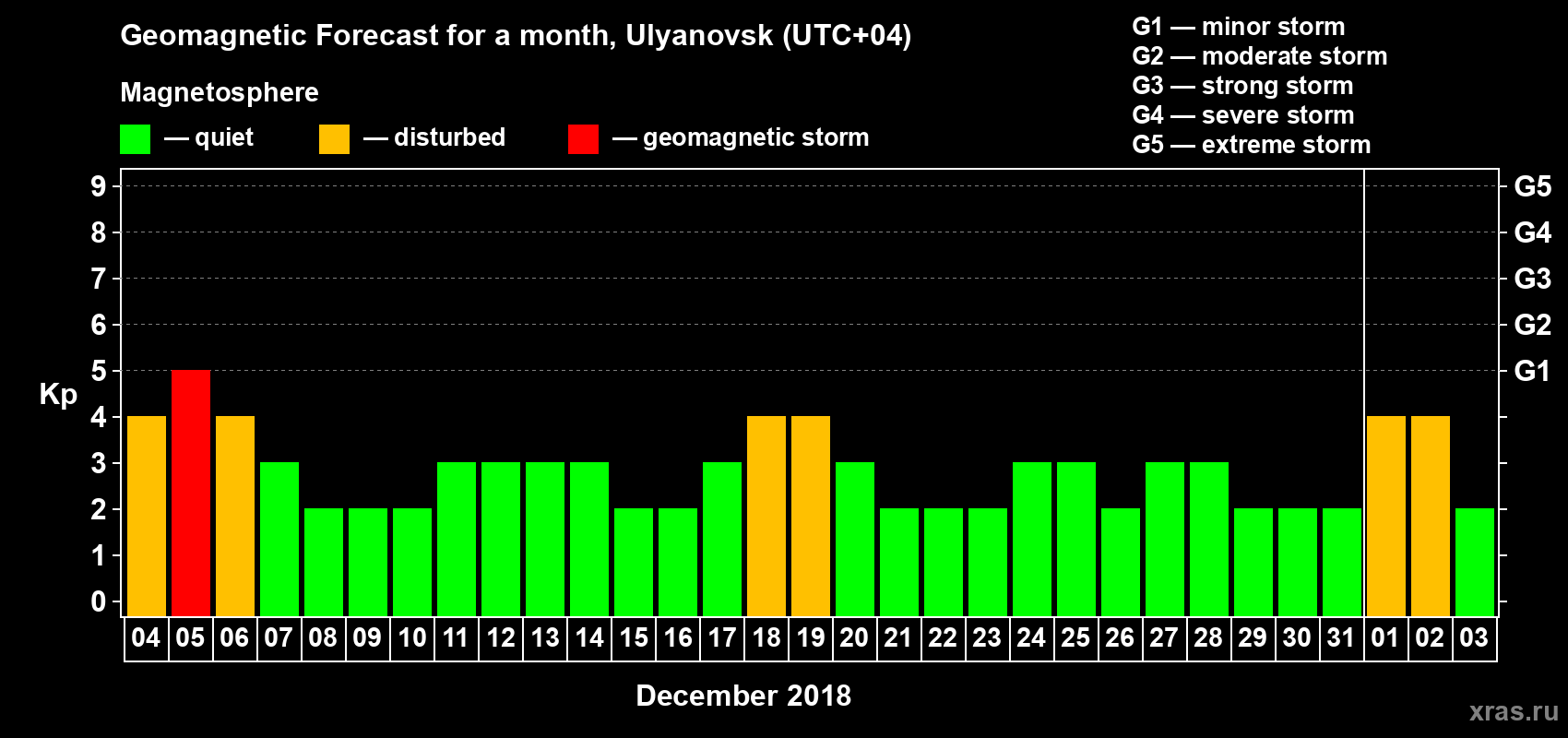
Task: Click the green quiet legend swatch
Action: click(x=135, y=139)
